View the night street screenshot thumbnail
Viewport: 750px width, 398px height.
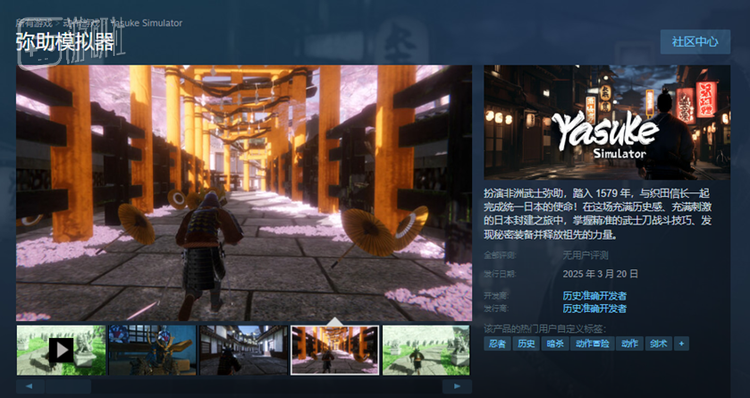coord(243,350)
